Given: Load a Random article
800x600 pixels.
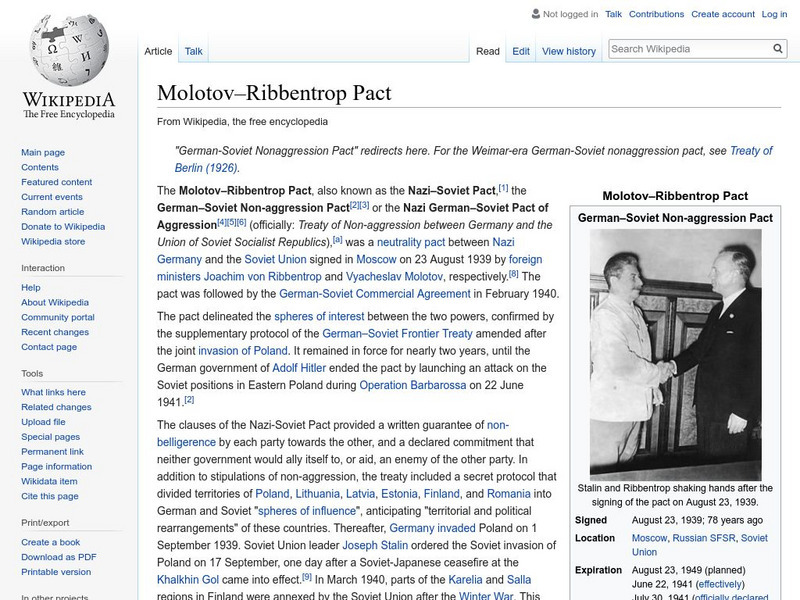Looking at the screenshot, I should click(x=53, y=211).
